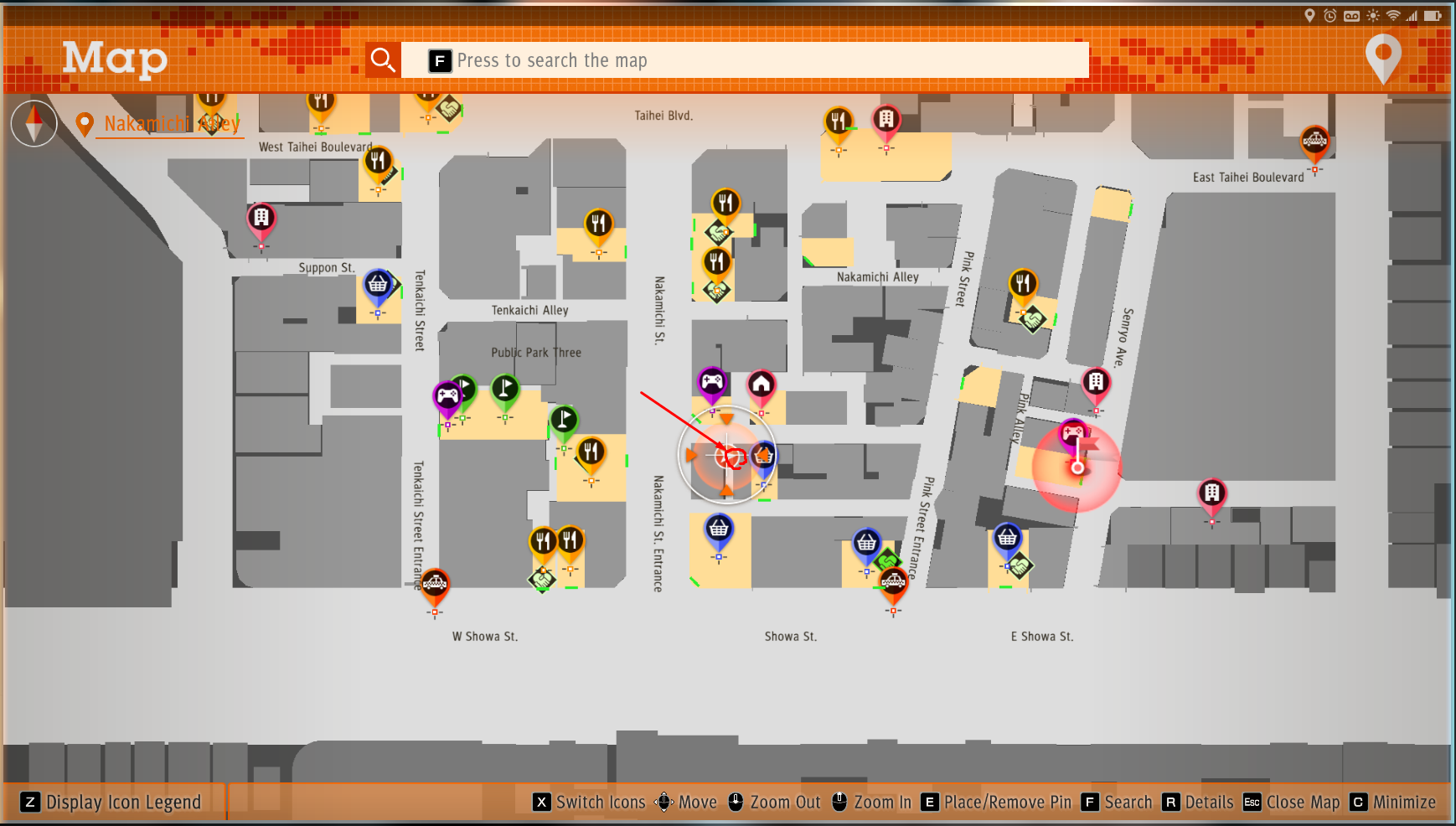Click the compass icon beside Nakamichi Alley
Image resolution: width=1456 pixels, height=826 pixels.
tap(34, 123)
